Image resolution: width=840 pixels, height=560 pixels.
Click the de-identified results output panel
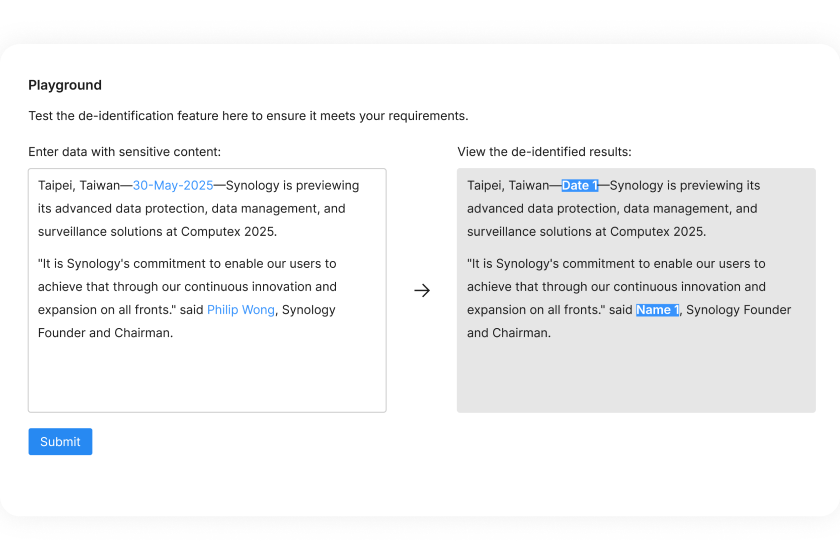pyautogui.click(x=636, y=290)
